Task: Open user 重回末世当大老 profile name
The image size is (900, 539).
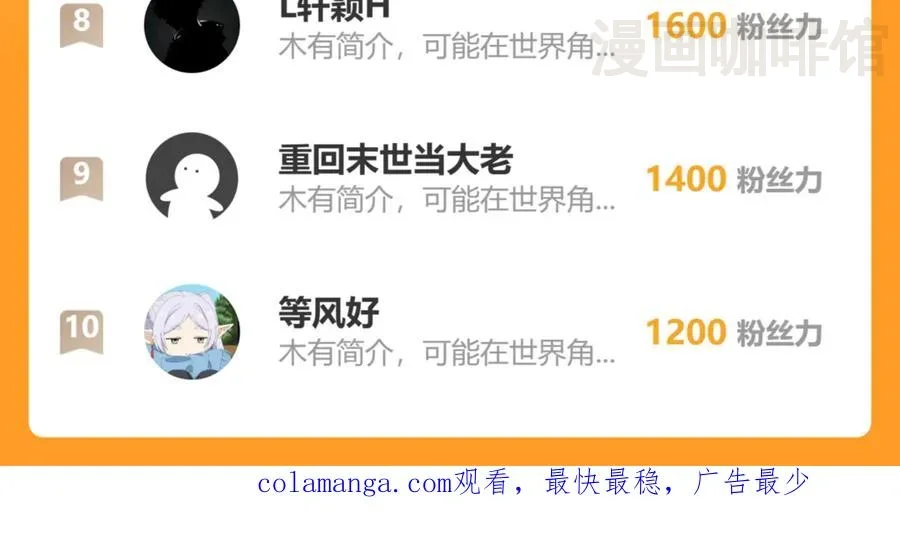Action: tap(395, 160)
